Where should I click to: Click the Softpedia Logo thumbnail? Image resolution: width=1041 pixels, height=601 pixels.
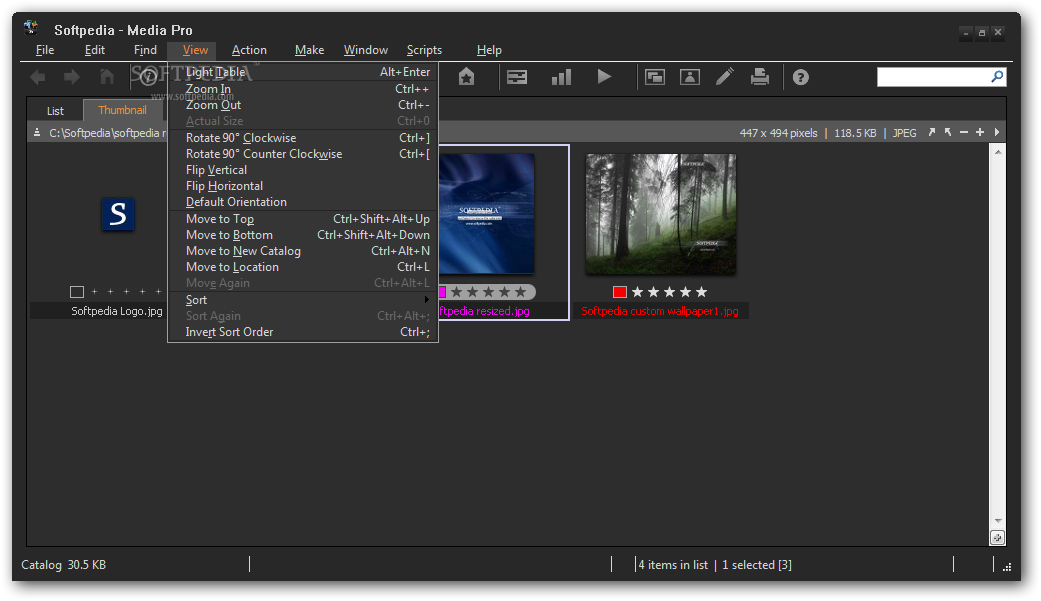[118, 215]
